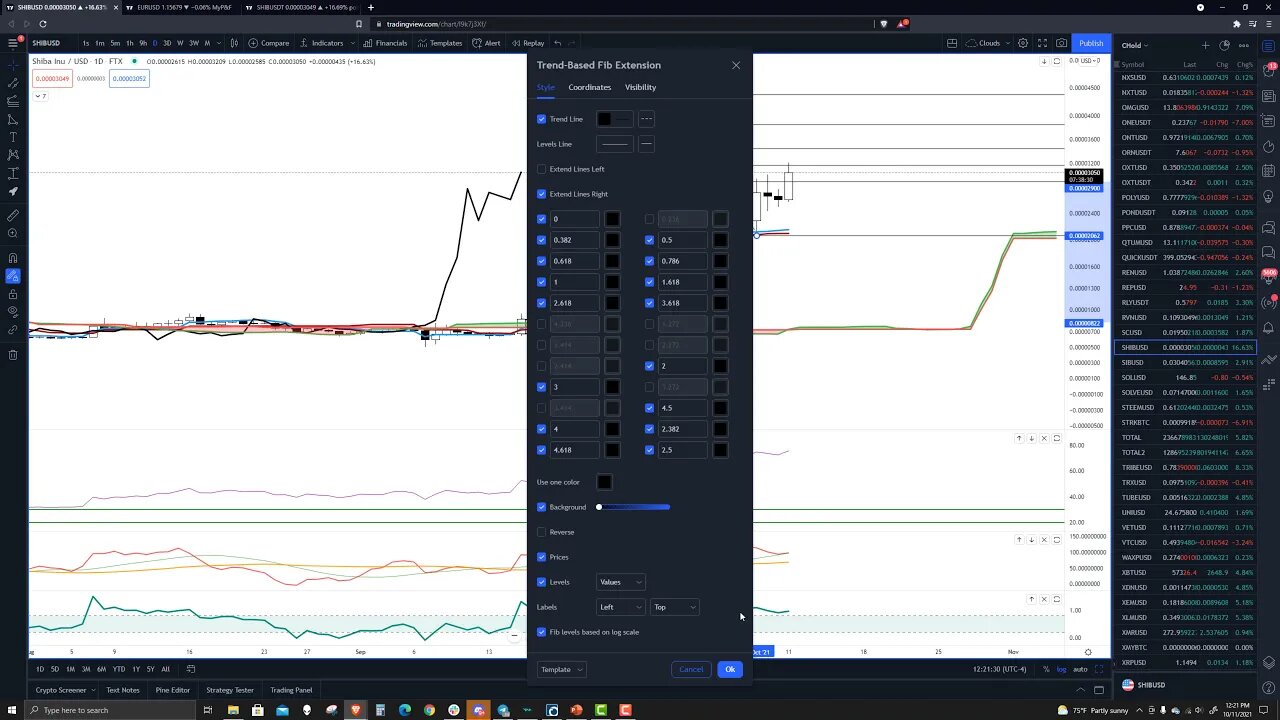Click the Windows Start button

point(11,710)
